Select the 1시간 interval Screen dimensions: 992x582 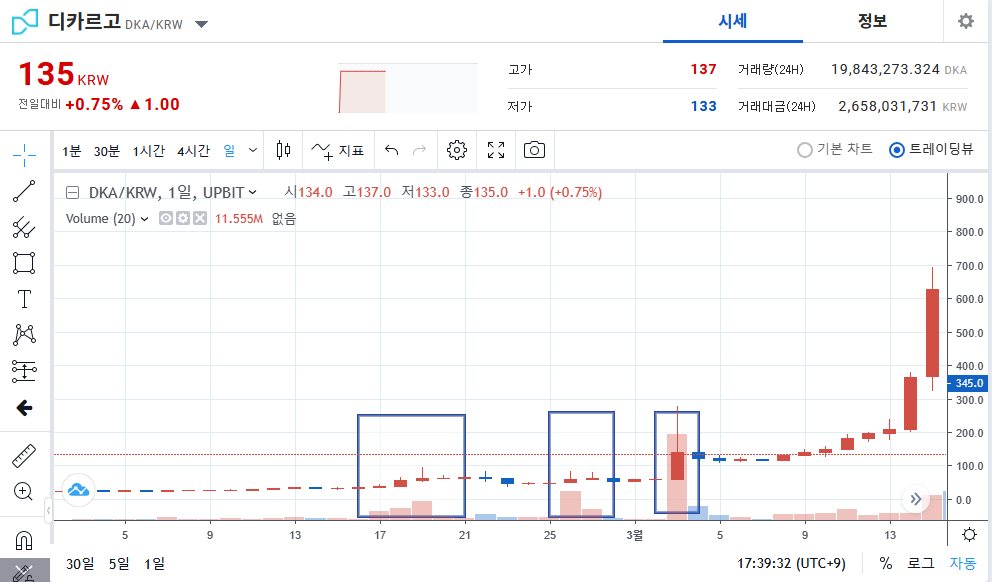[x=149, y=151]
